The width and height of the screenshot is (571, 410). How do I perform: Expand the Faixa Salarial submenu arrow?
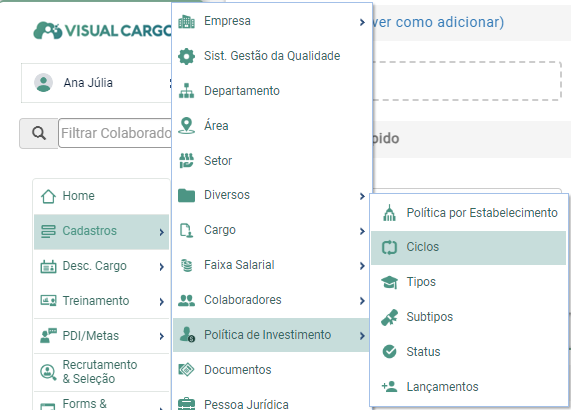362,266
